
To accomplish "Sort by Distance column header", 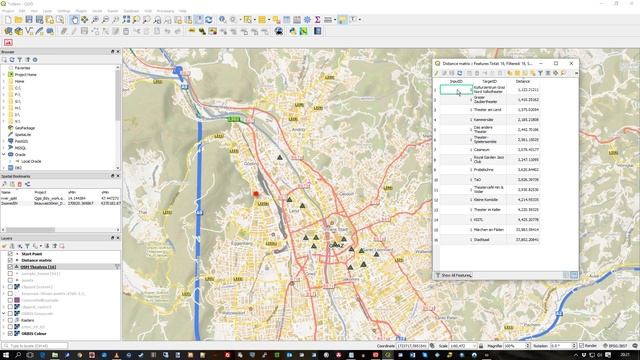I will [x=523, y=81].
